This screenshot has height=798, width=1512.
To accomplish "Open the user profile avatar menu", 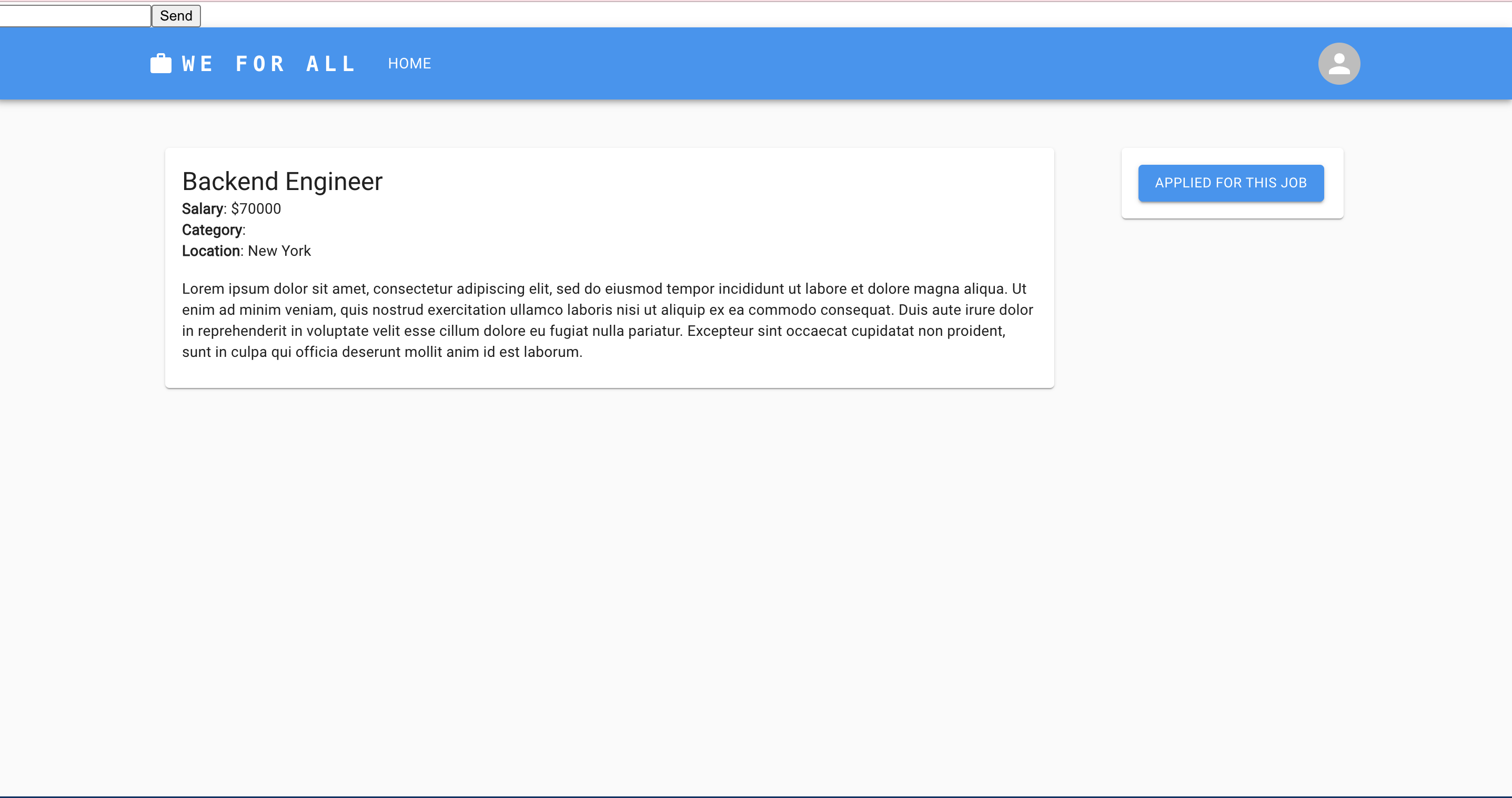I will [x=1339, y=63].
